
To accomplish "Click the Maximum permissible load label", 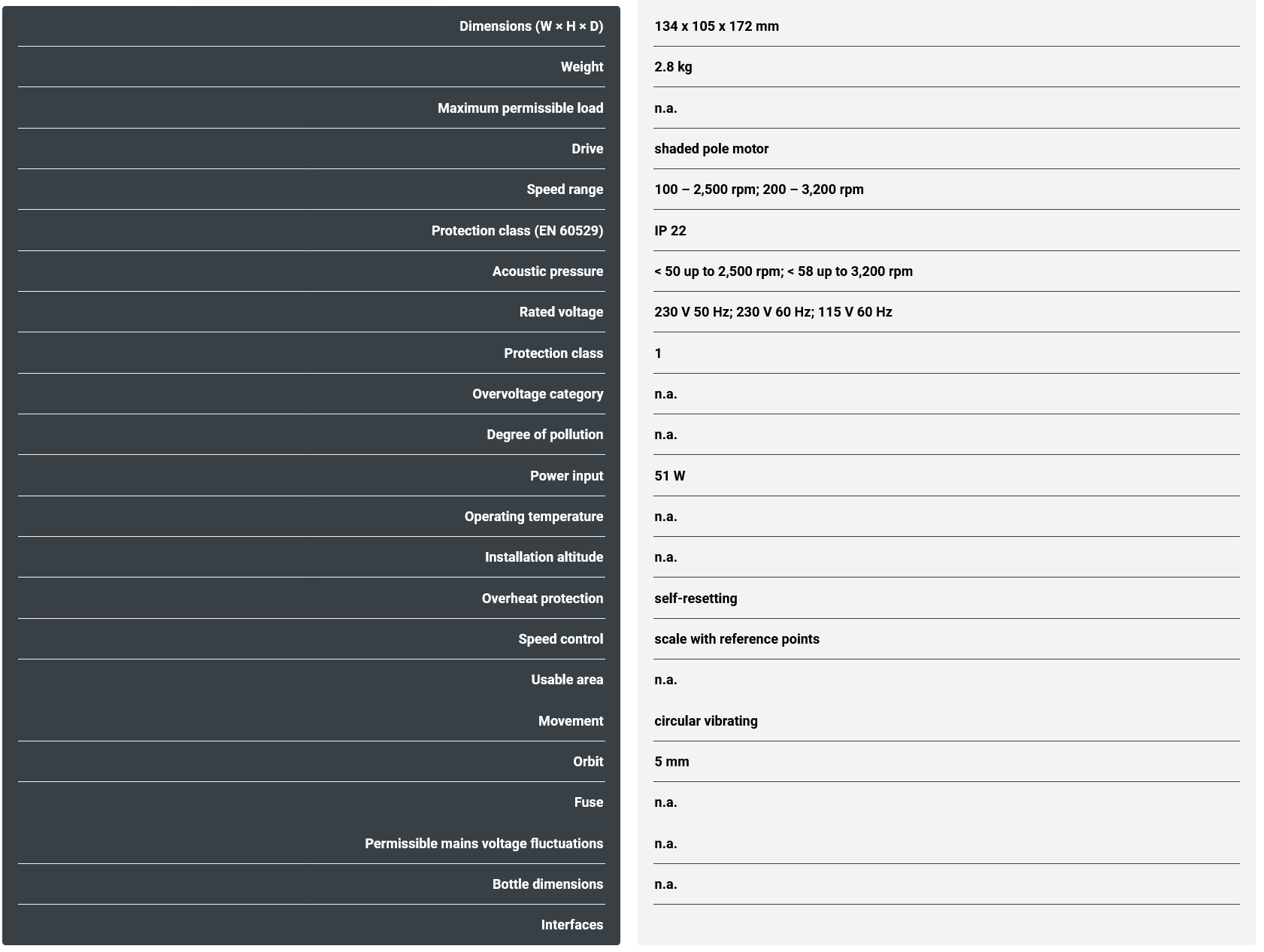I will coord(520,108).
